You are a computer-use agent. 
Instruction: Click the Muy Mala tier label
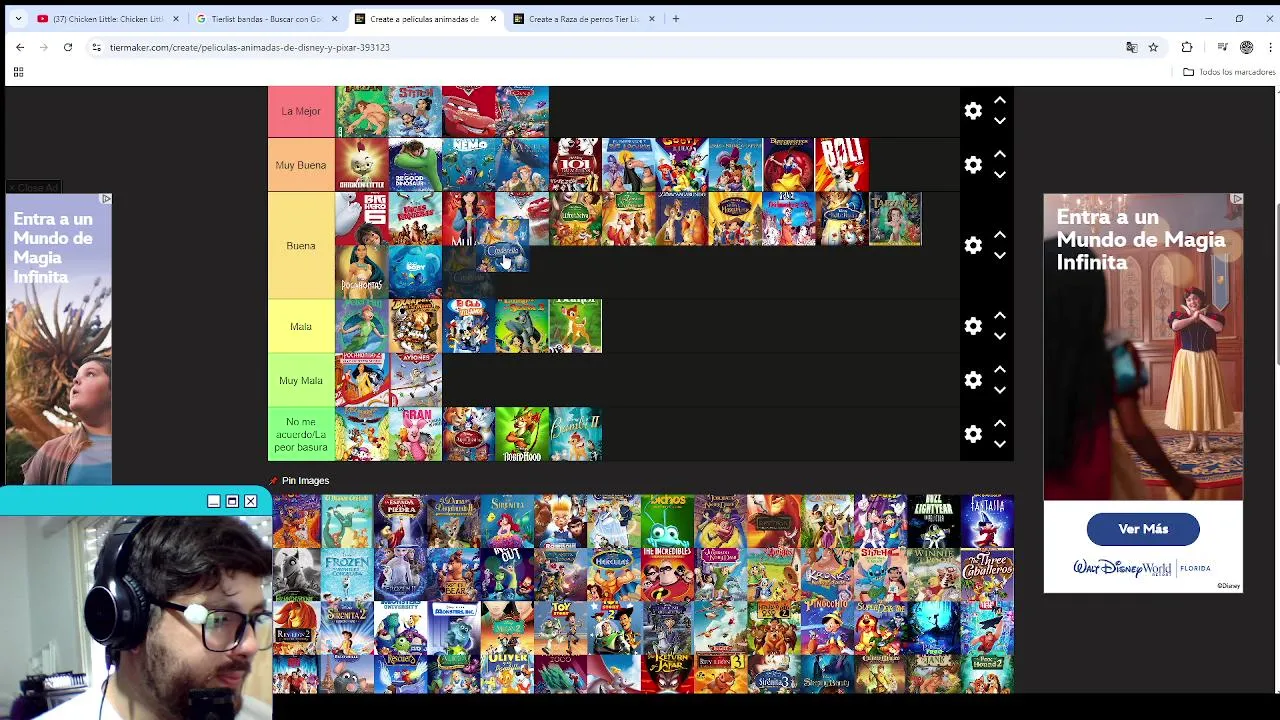(x=301, y=380)
